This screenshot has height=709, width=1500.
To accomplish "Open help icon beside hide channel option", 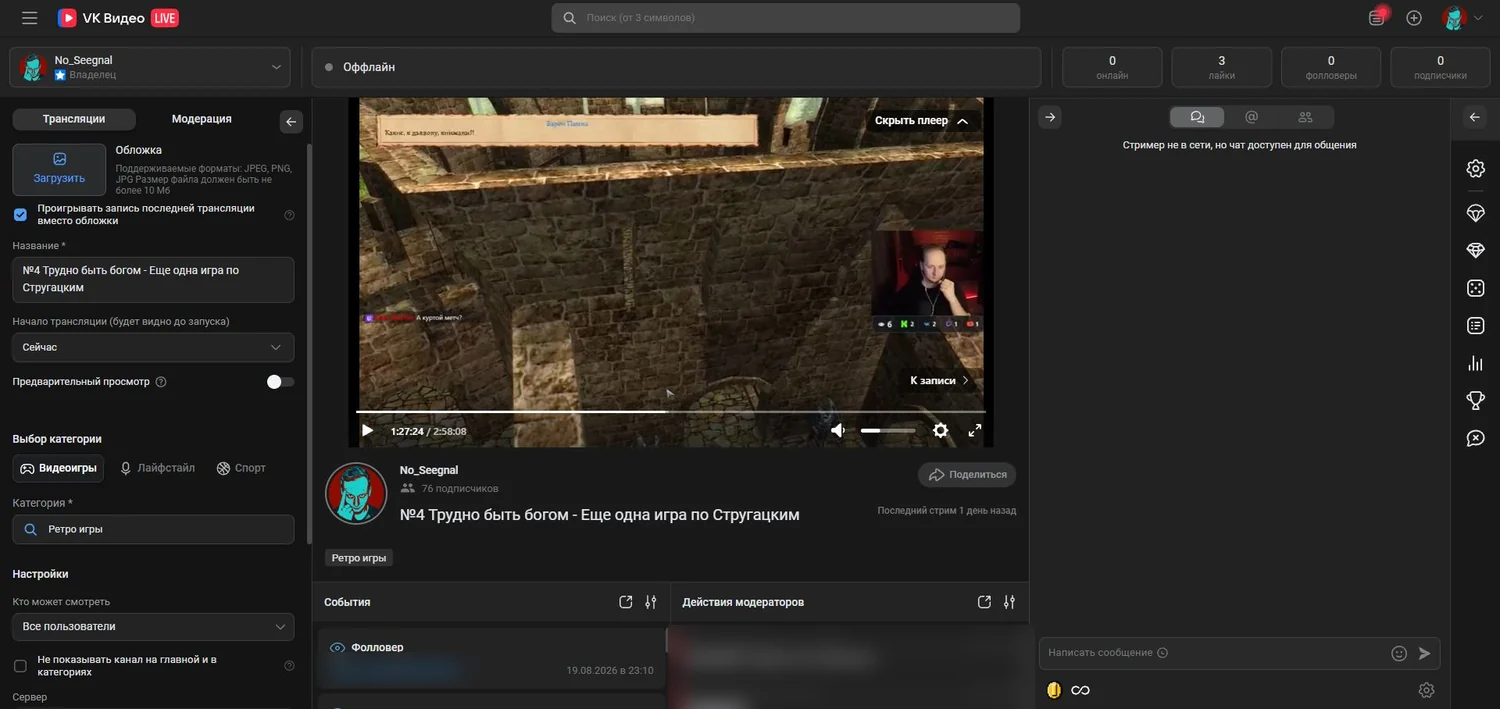I will [x=290, y=666].
